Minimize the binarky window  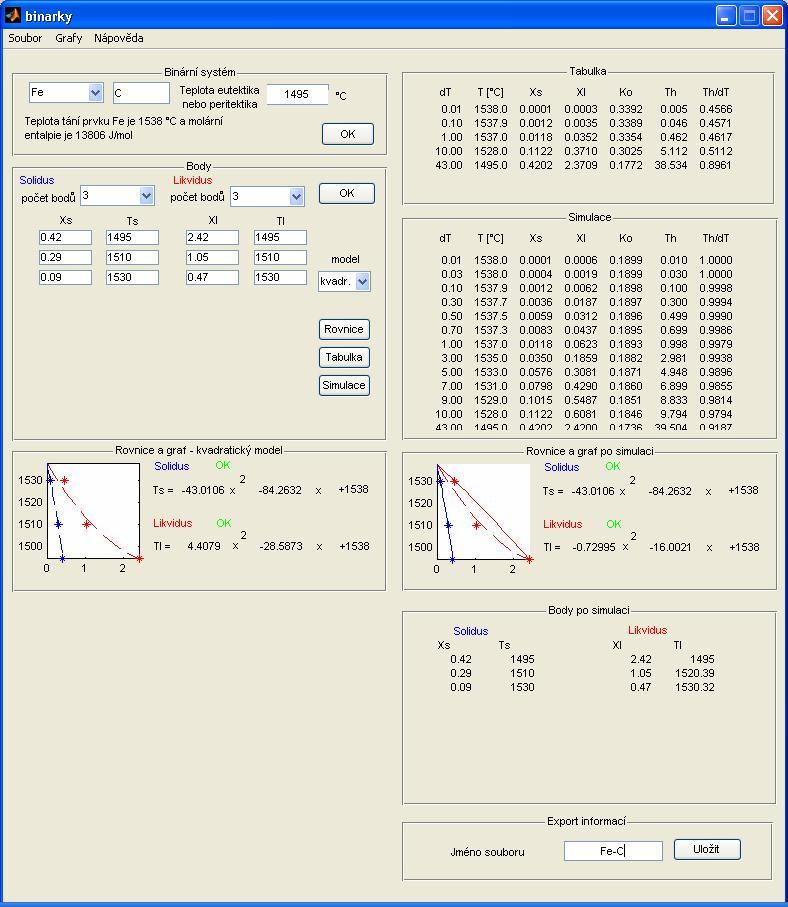(x=726, y=15)
